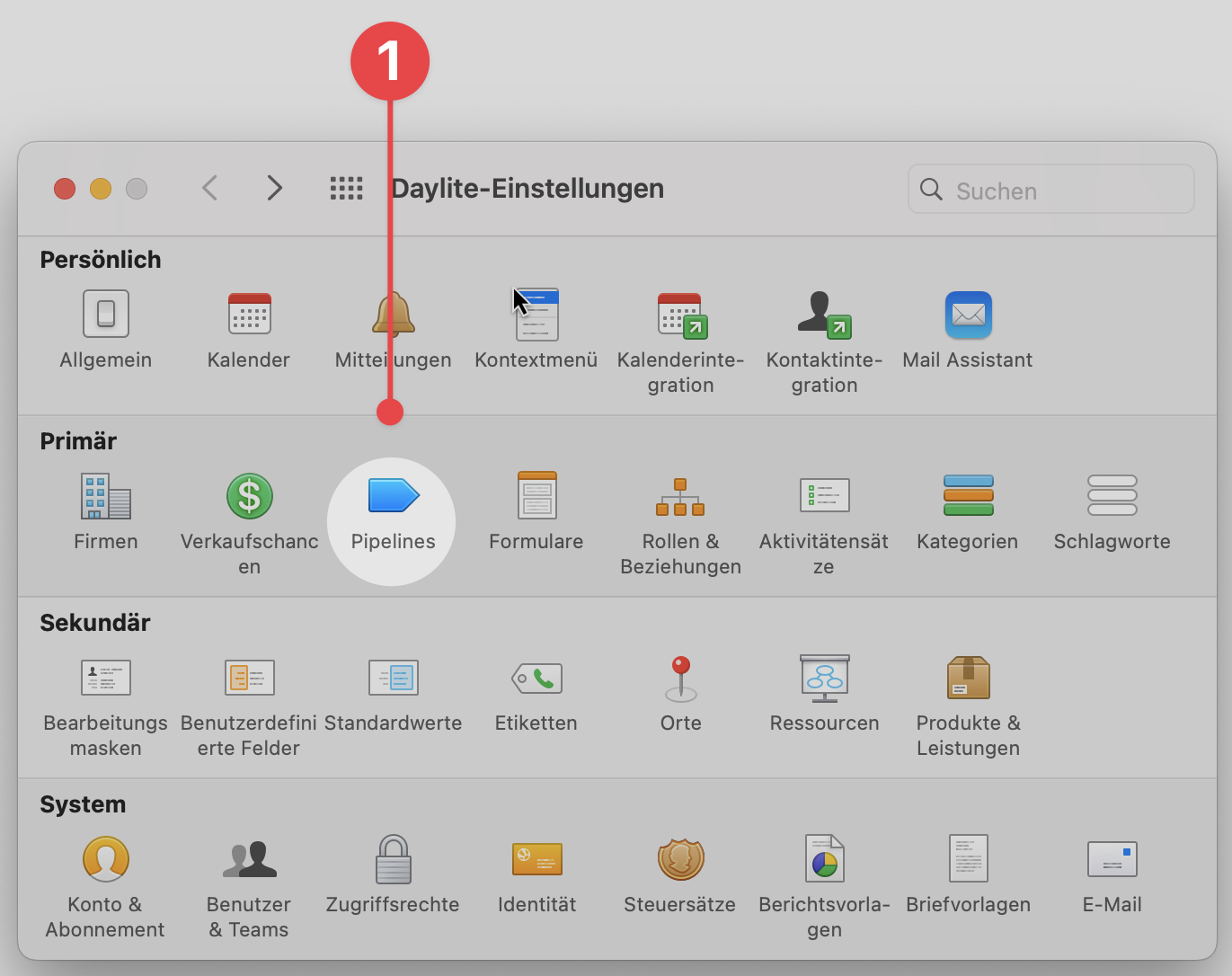Open Benutzer & Teams preferences

coord(249,860)
